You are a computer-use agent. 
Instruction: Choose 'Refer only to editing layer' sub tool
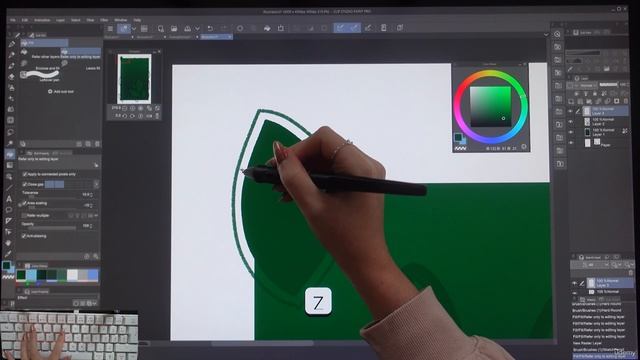click(80, 54)
